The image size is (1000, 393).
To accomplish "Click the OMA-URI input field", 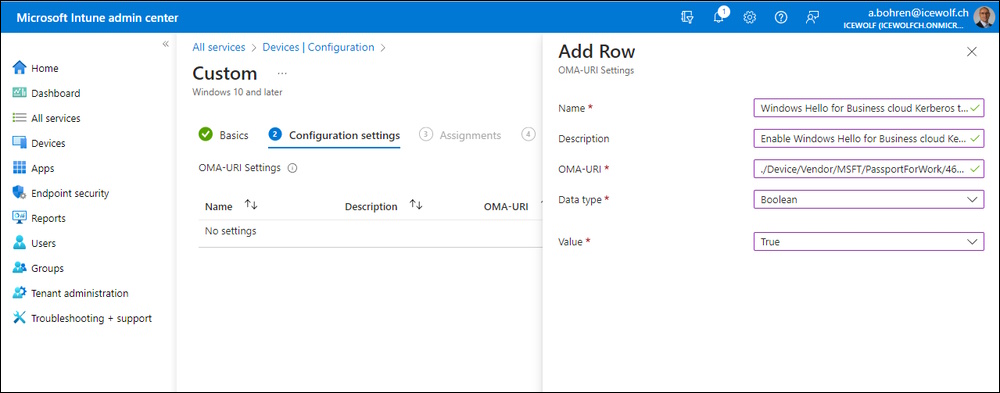I will (869, 169).
